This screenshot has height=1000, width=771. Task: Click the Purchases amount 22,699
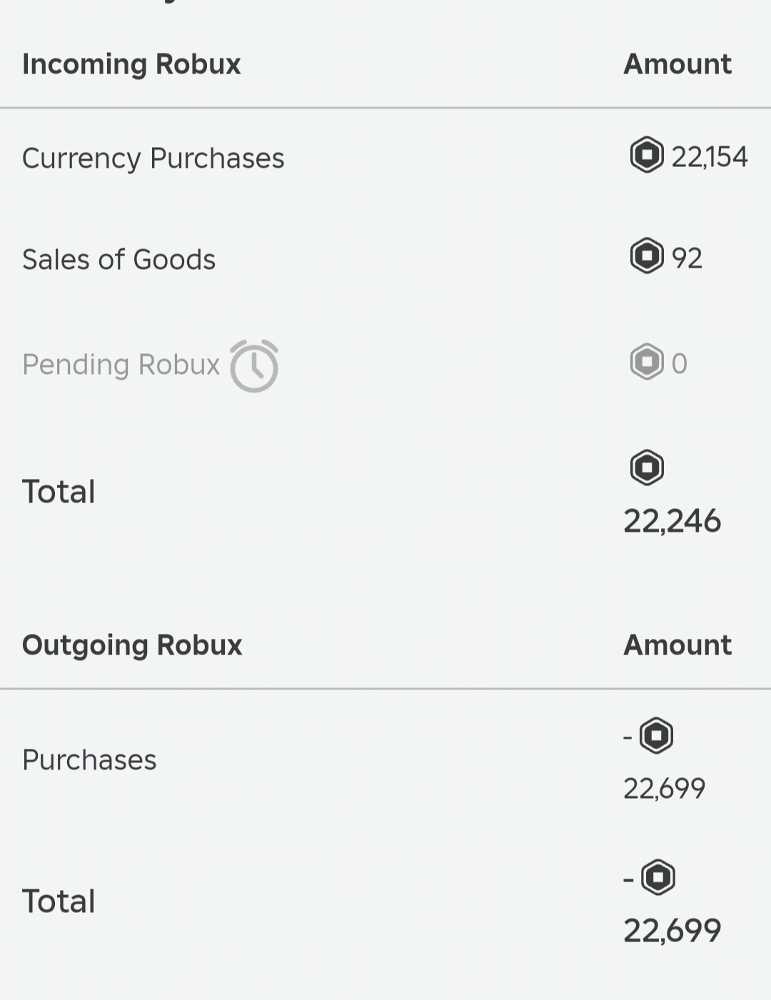[664, 789]
